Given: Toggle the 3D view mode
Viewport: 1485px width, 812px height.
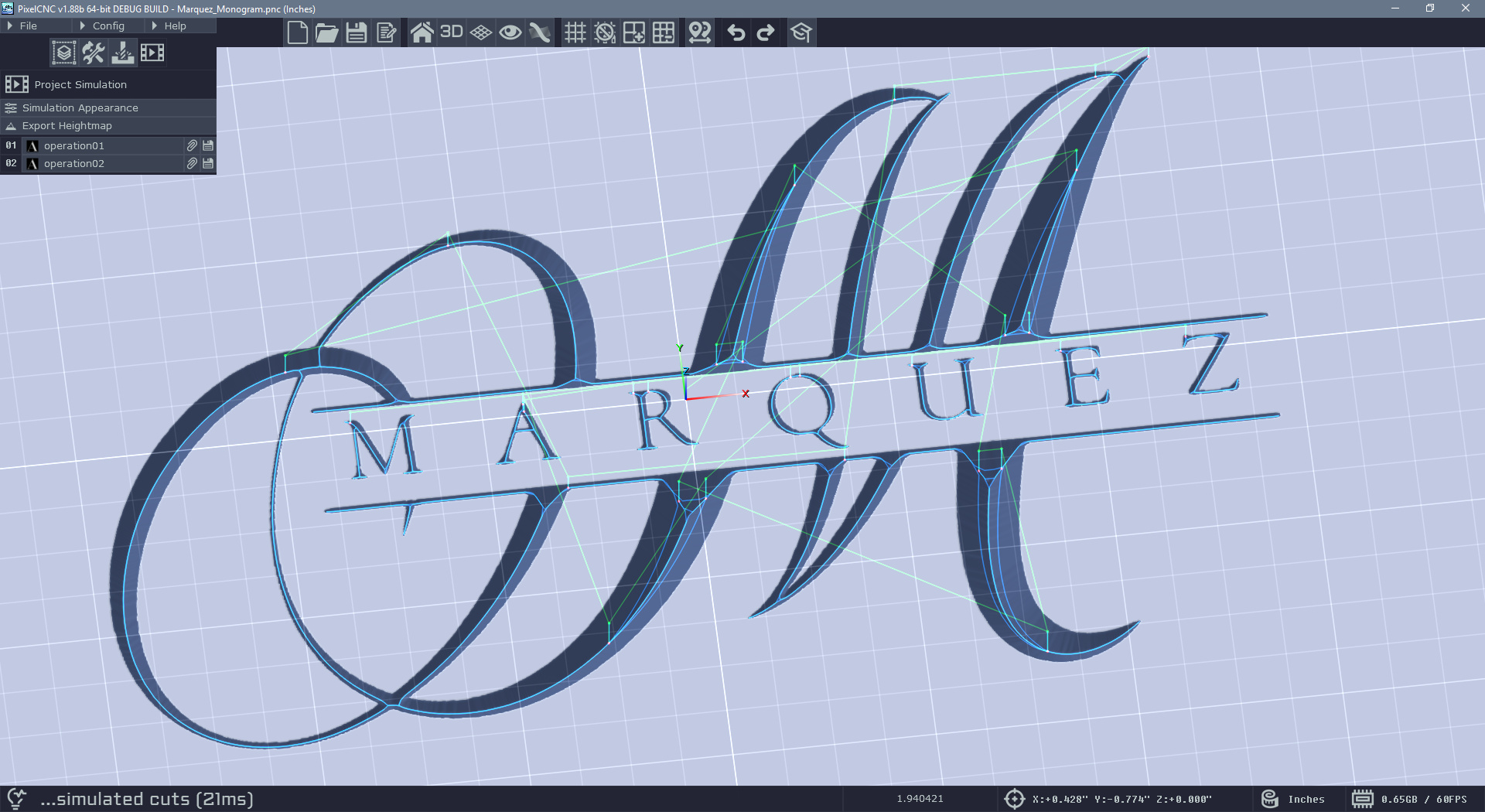Looking at the screenshot, I should [451, 32].
